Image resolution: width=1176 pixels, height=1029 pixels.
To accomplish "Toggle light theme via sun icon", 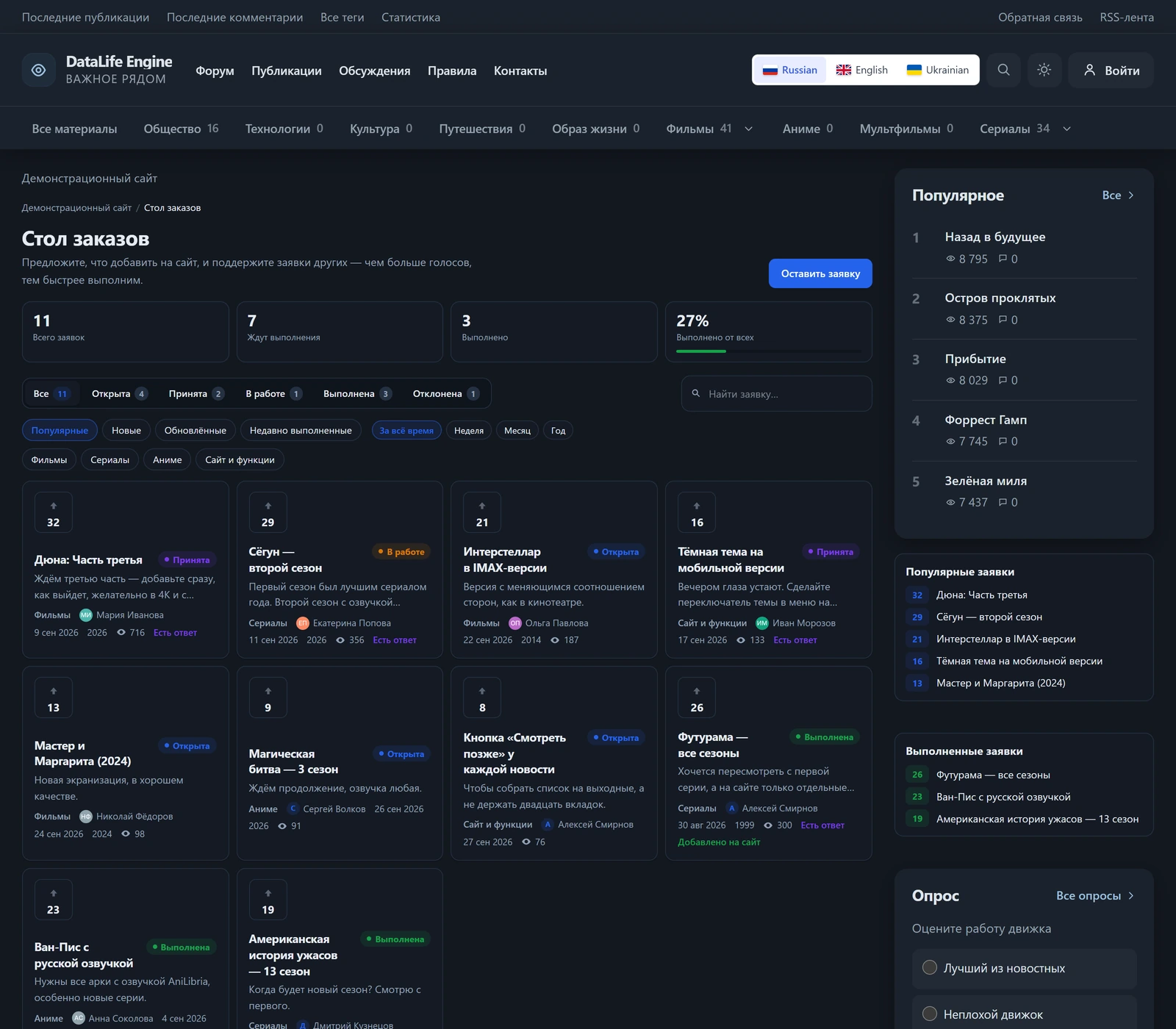I will 1044,70.
